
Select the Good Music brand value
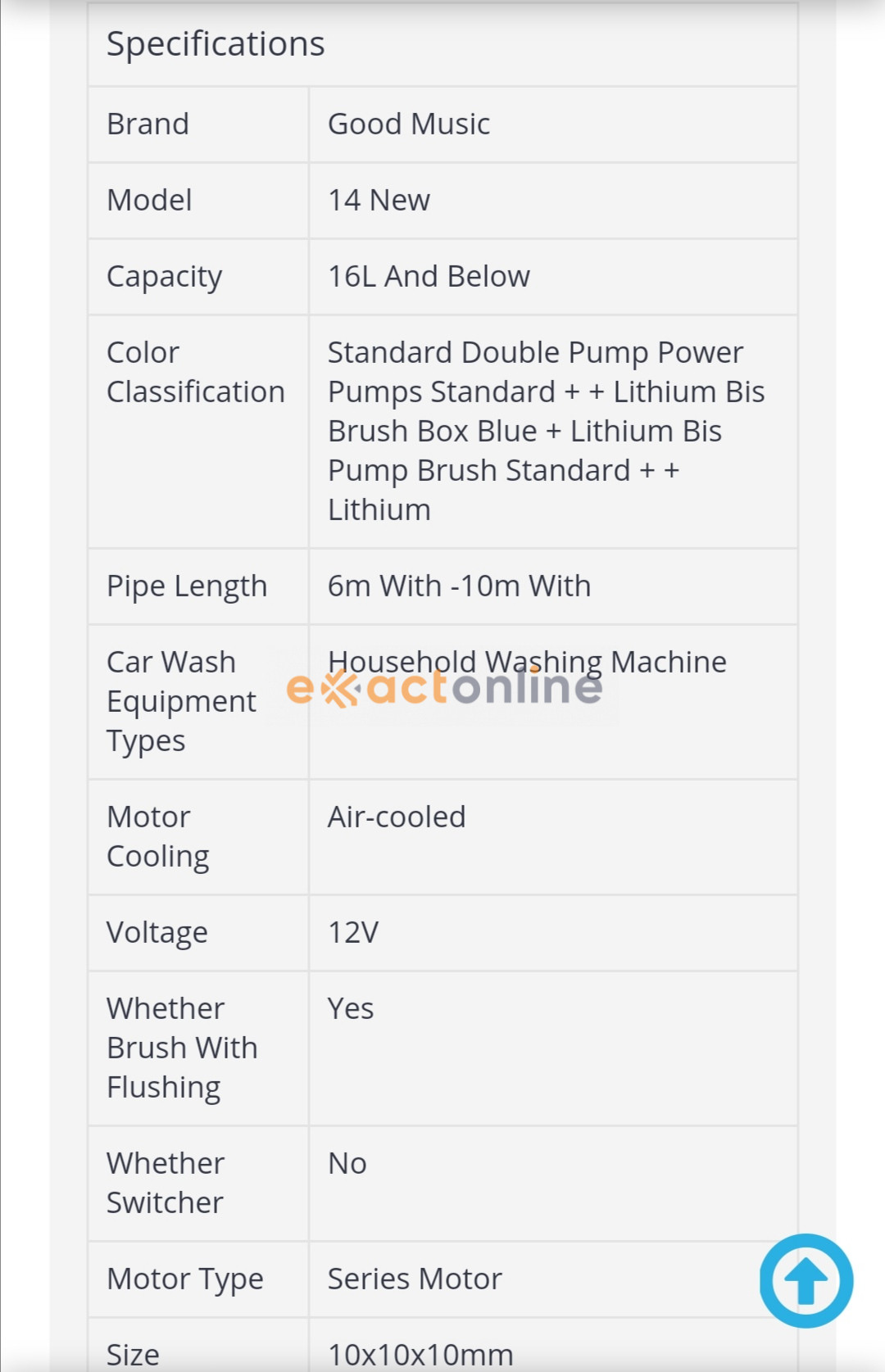[x=409, y=125]
